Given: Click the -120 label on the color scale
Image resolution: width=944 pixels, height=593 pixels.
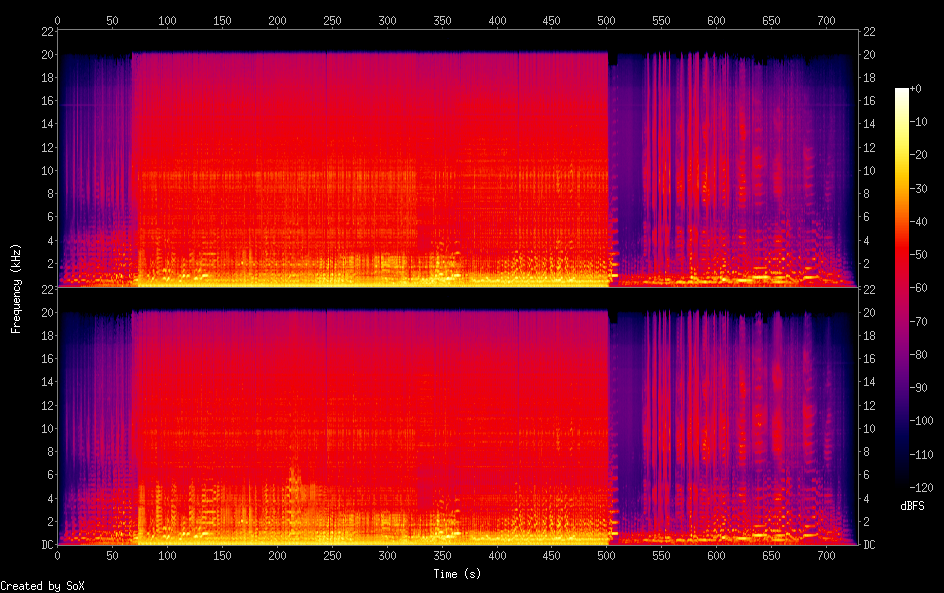Looking at the screenshot, I should click(x=920, y=486).
